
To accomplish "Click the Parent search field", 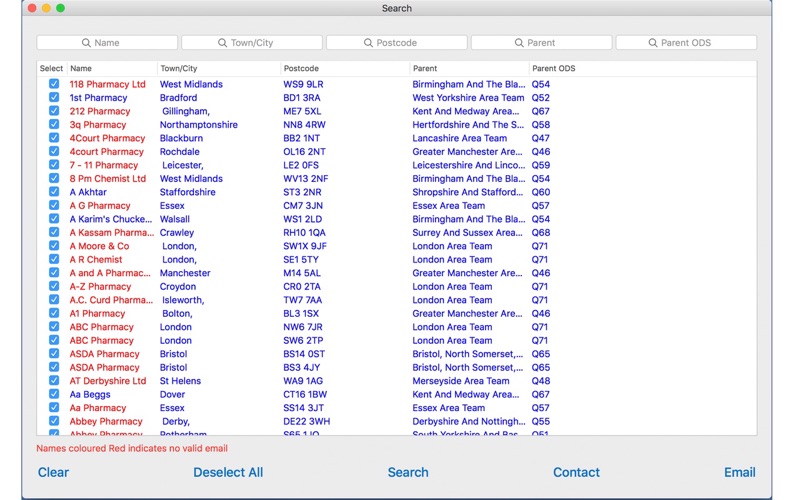I will (541, 43).
